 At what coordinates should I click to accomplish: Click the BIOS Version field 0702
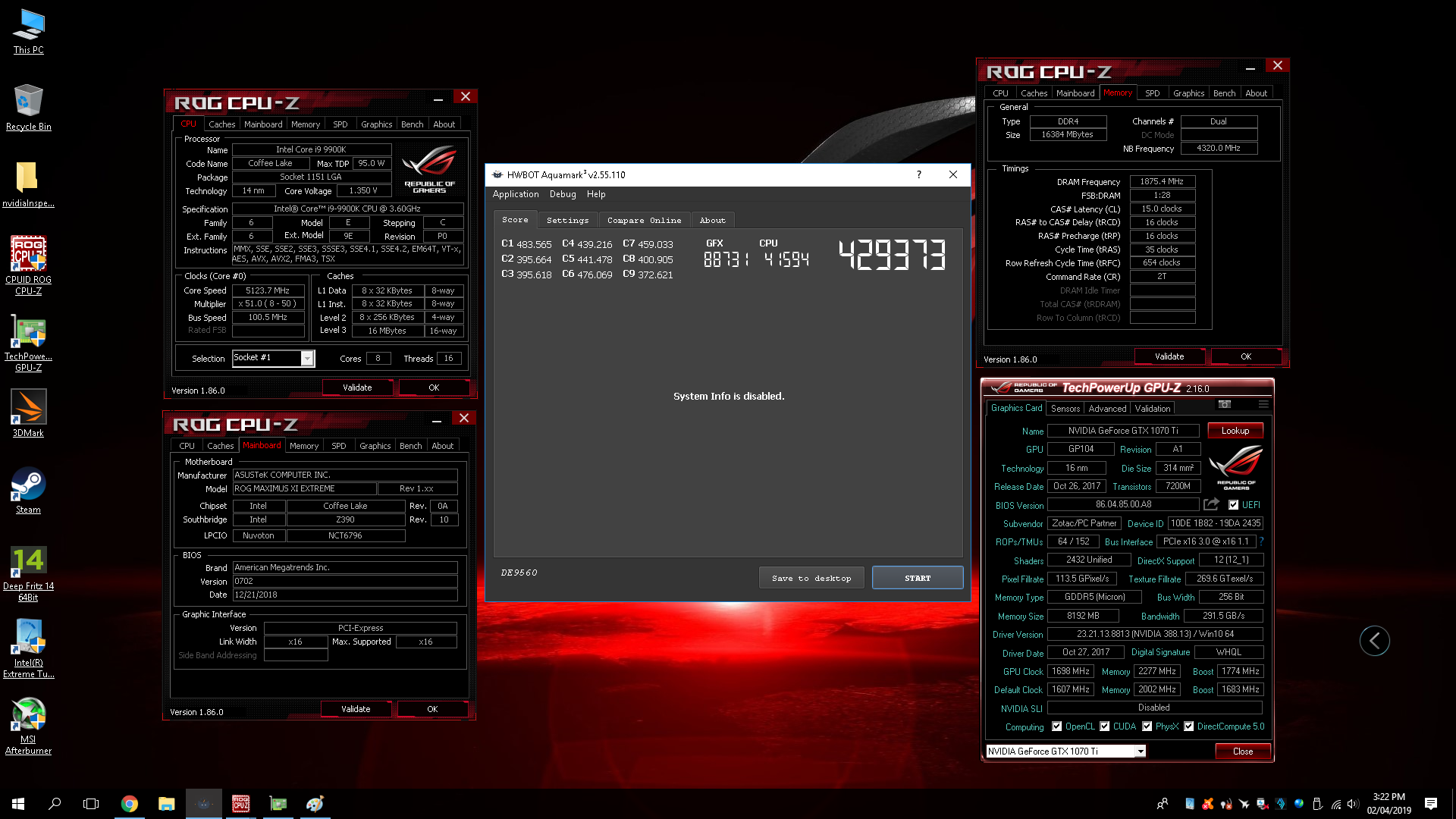click(x=345, y=582)
